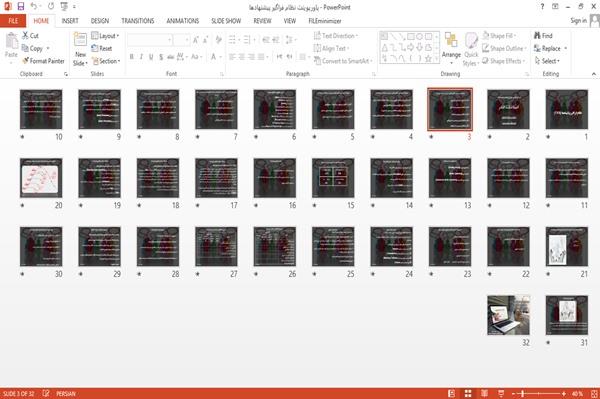Switch to the SLIDE SHOW tab
This screenshot has height=399, width=600.
pyautogui.click(x=226, y=21)
